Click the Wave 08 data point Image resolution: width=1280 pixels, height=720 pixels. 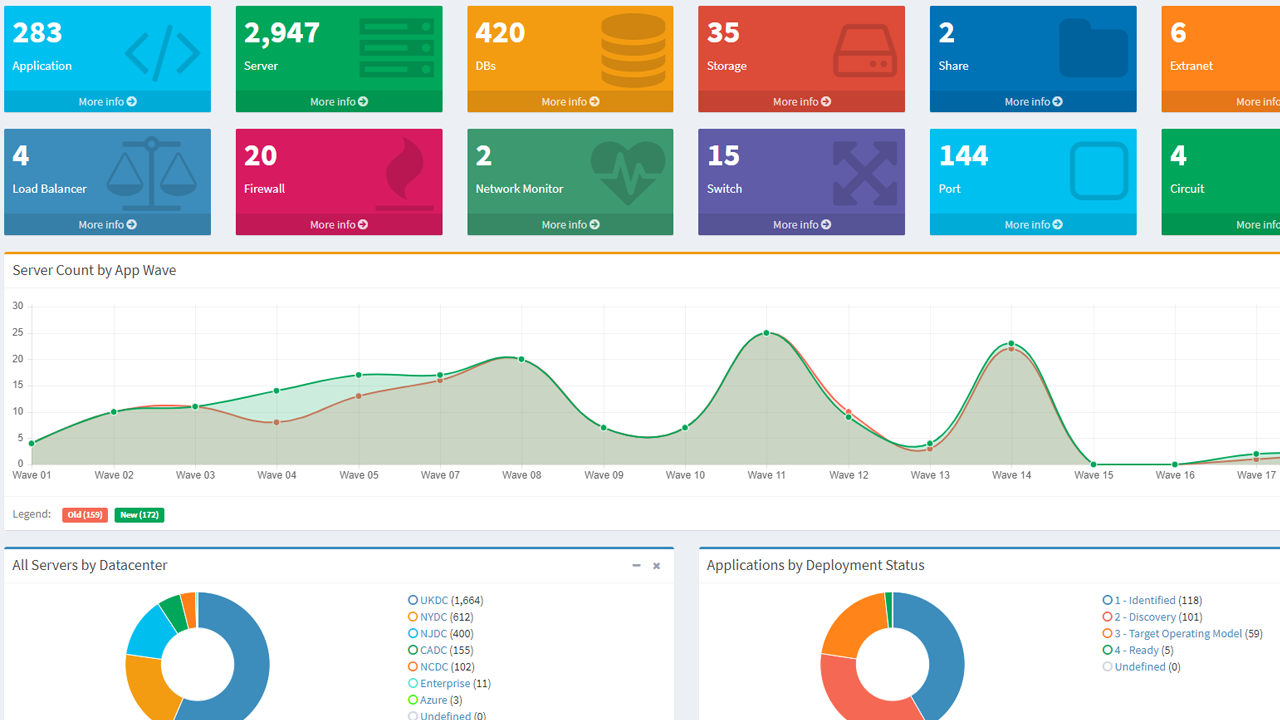[522, 359]
